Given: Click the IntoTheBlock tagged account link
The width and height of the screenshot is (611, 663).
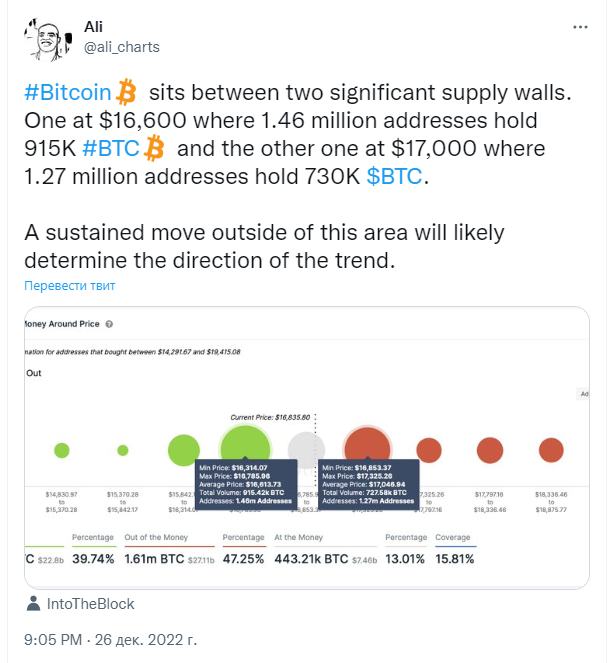Looking at the screenshot, I should point(90,604).
